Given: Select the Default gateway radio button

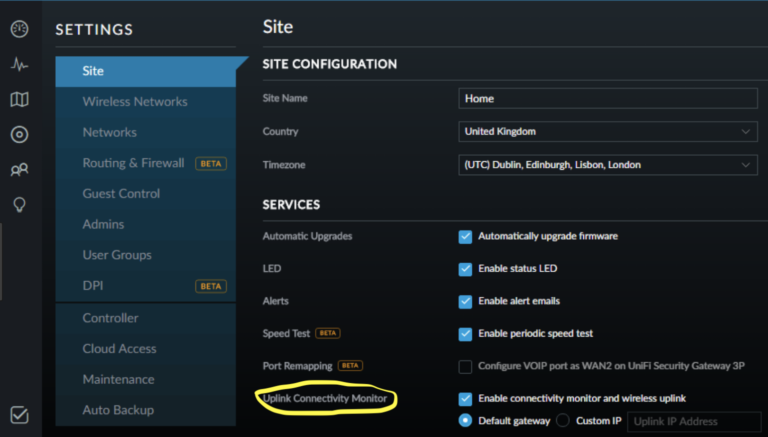Looking at the screenshot, I should (465, 420).
